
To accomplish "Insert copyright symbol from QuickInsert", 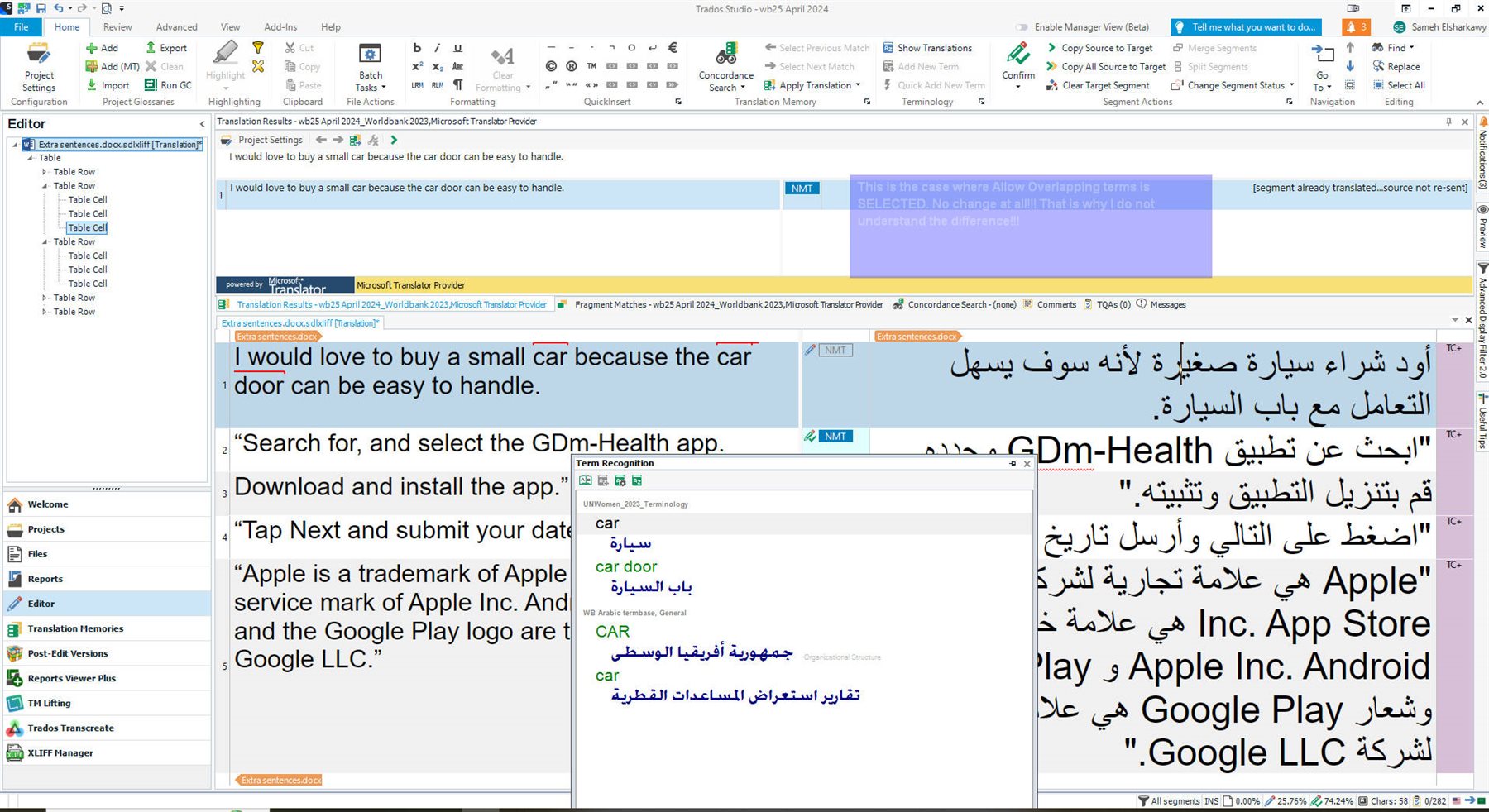I will pyautogui.click(x=551, y=66).
